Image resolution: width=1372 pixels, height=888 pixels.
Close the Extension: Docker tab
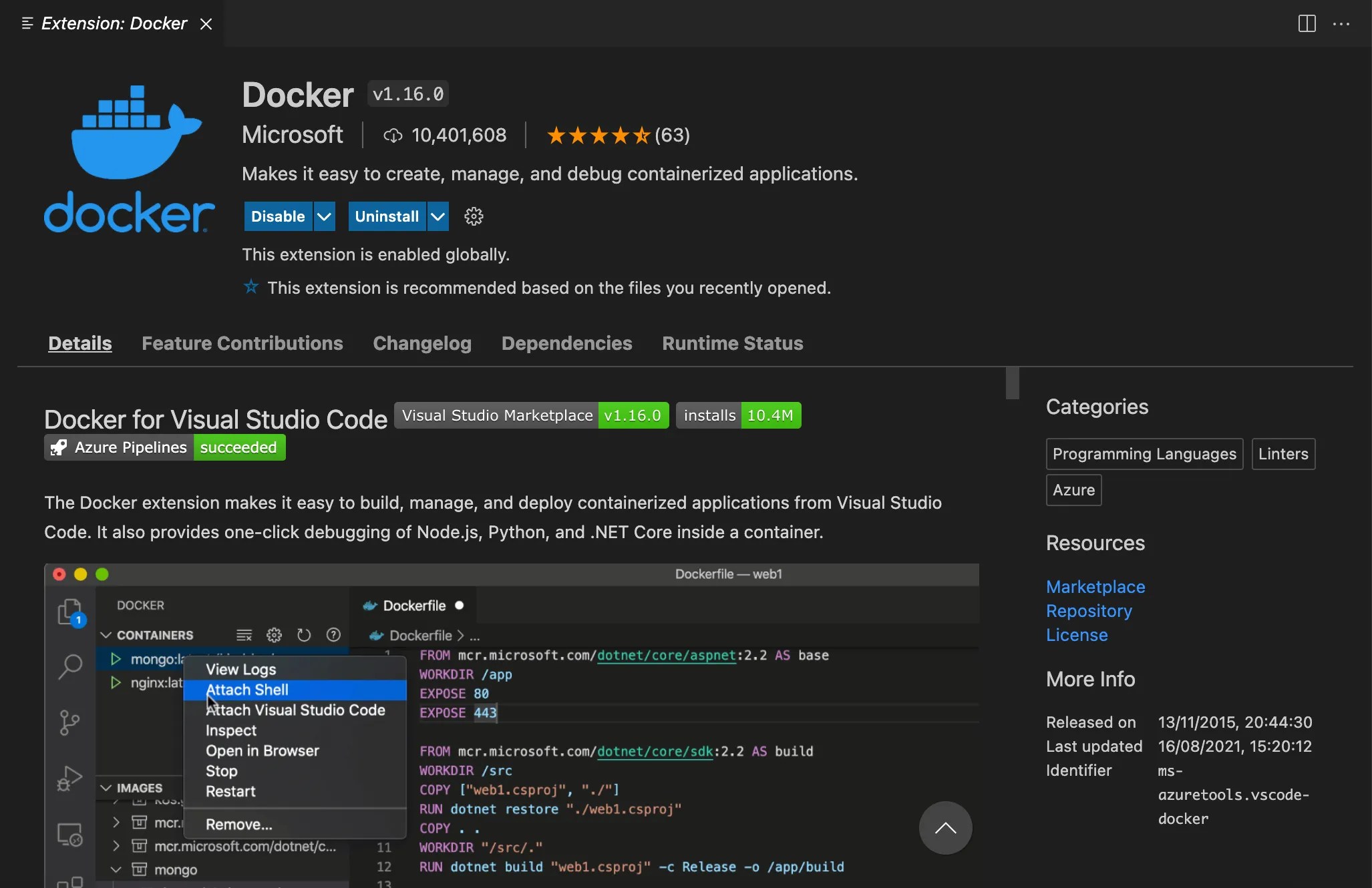pyautogui.click(x=206, y=24)
